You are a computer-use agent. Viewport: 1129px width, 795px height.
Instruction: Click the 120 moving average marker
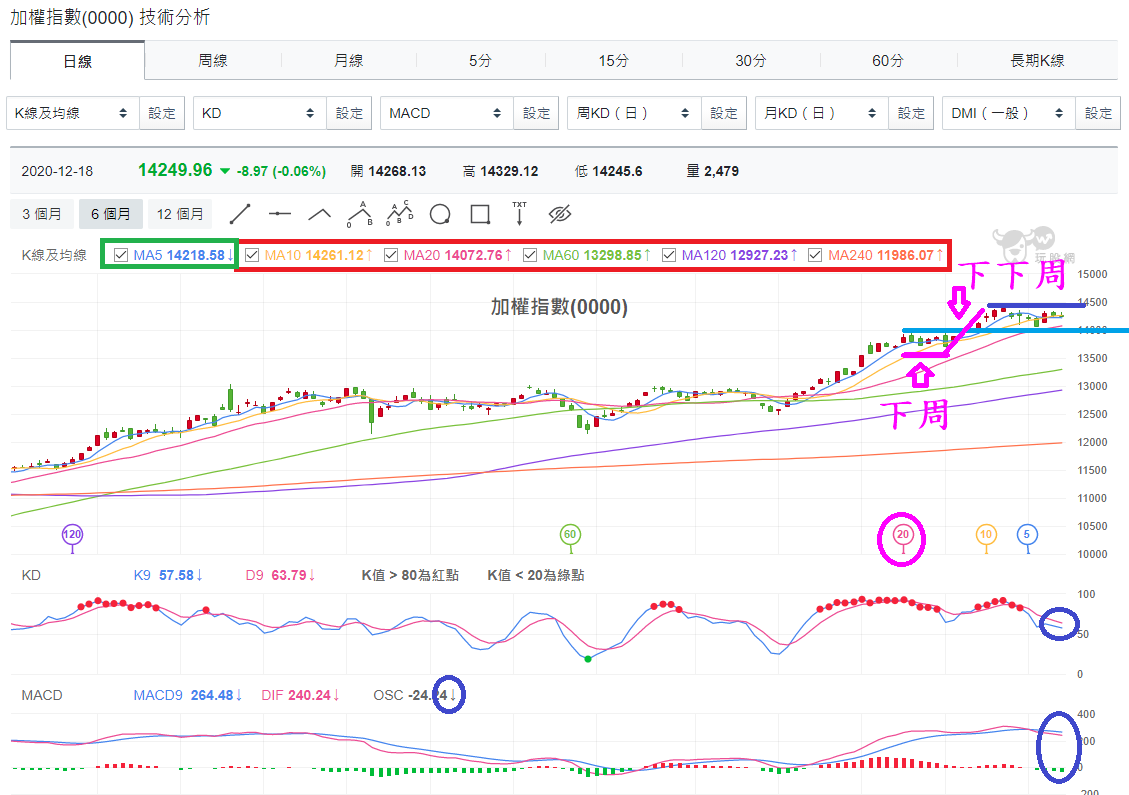[x=72, y=534]
